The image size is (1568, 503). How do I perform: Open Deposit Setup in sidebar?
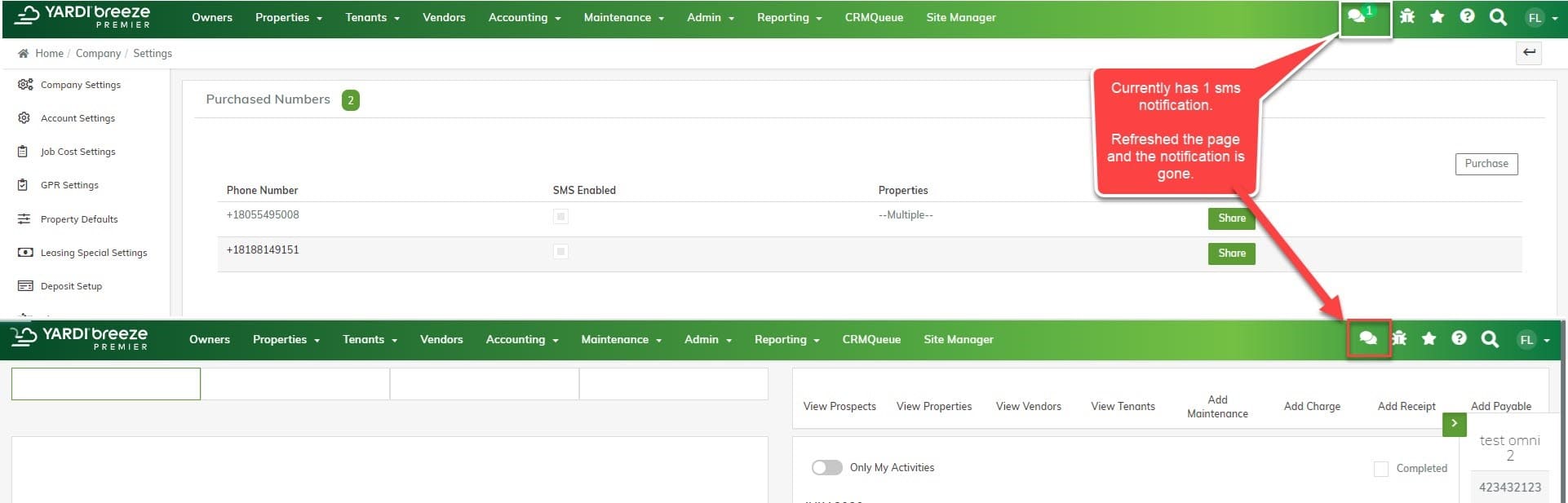click(x=72, y=286)
